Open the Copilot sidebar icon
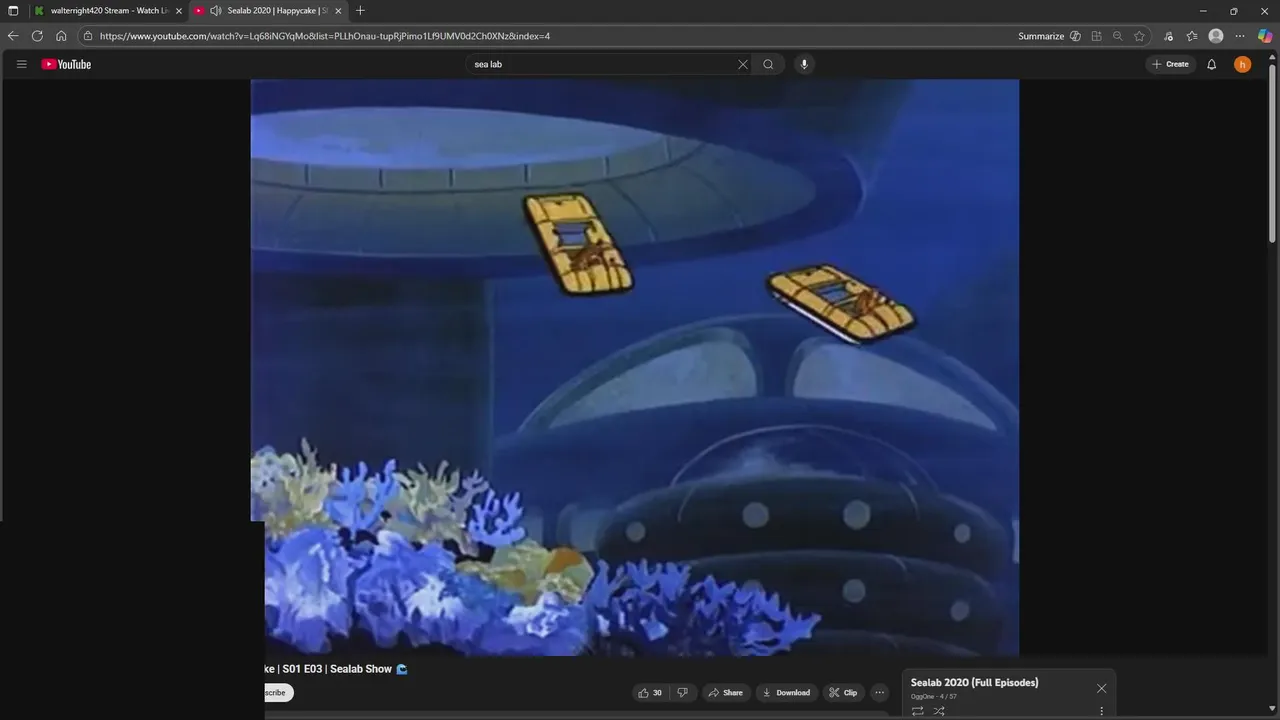The image size is (1280, 720). coord(1265,36)
